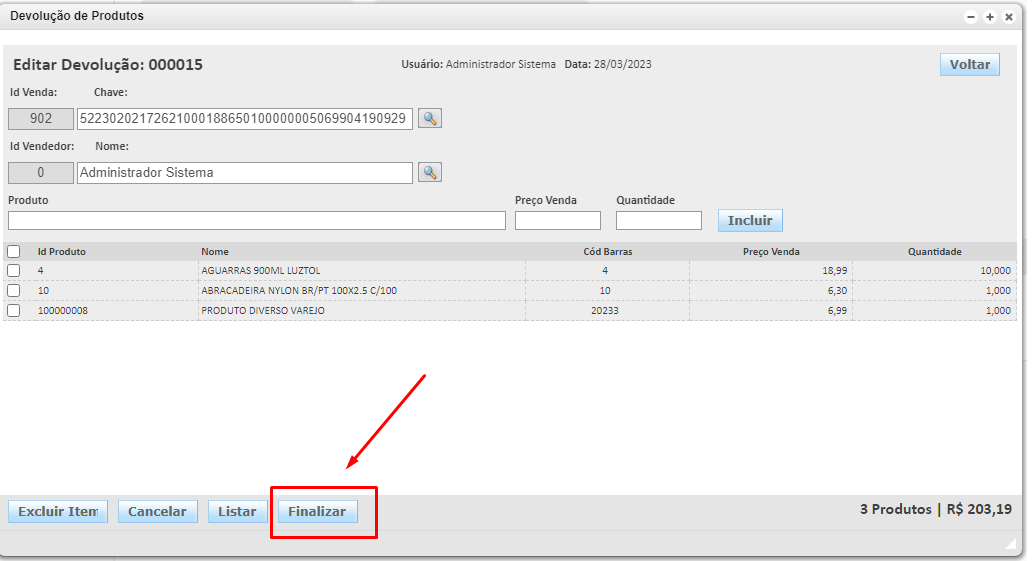This screenshot has height=561, width=1034.
Task: Click Excluir Item button
Action: point(57,512)
